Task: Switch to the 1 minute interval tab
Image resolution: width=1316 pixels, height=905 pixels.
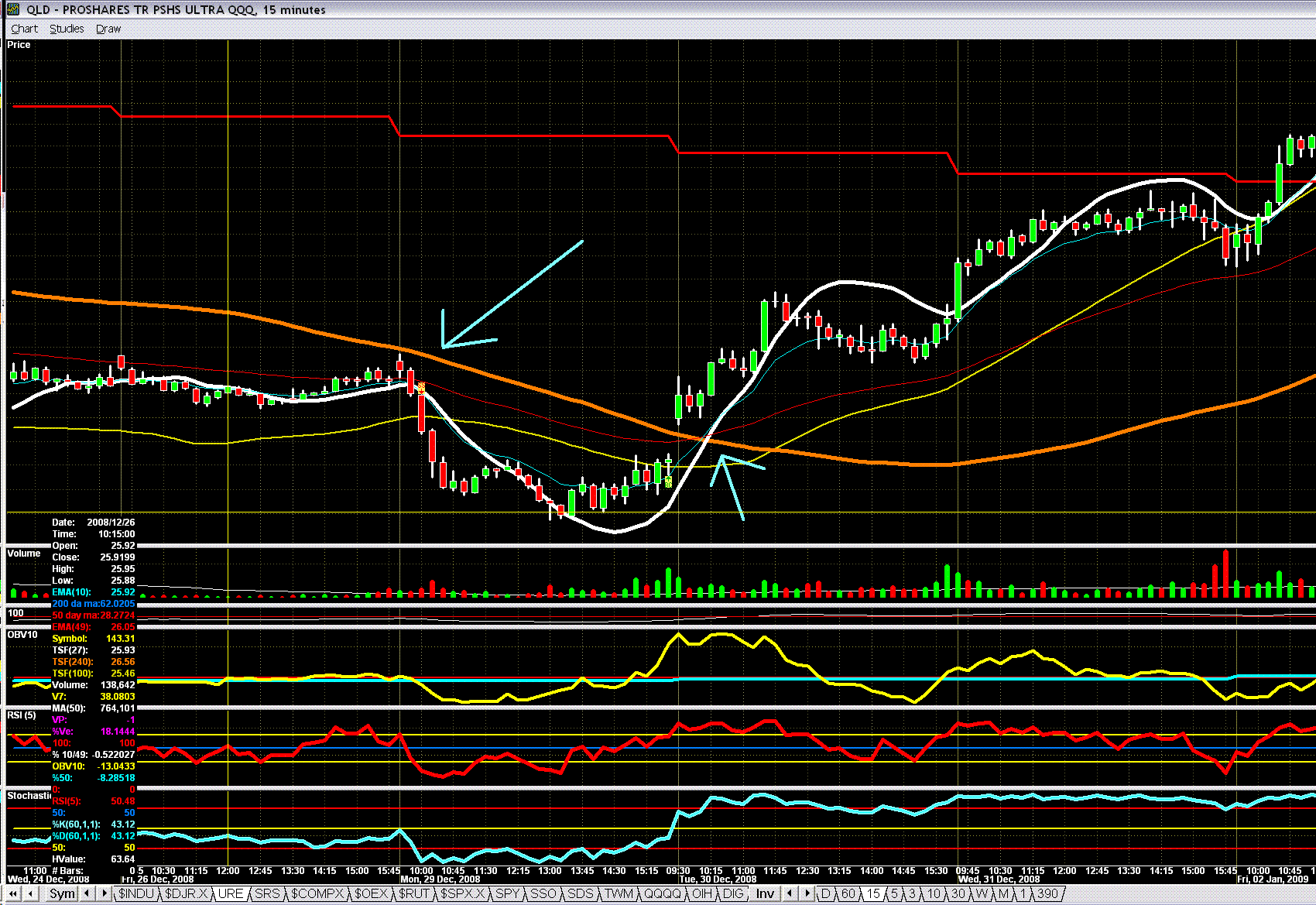Action: [x=1023, y=893]
